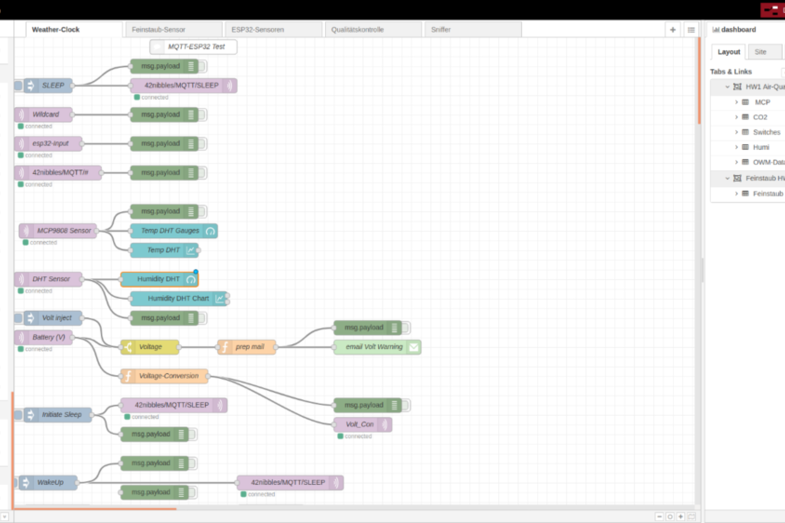Viewport: 785px width, 523px height.
Task: Open the Qualitätskontrolle flow tab
Action: (373, 30)
